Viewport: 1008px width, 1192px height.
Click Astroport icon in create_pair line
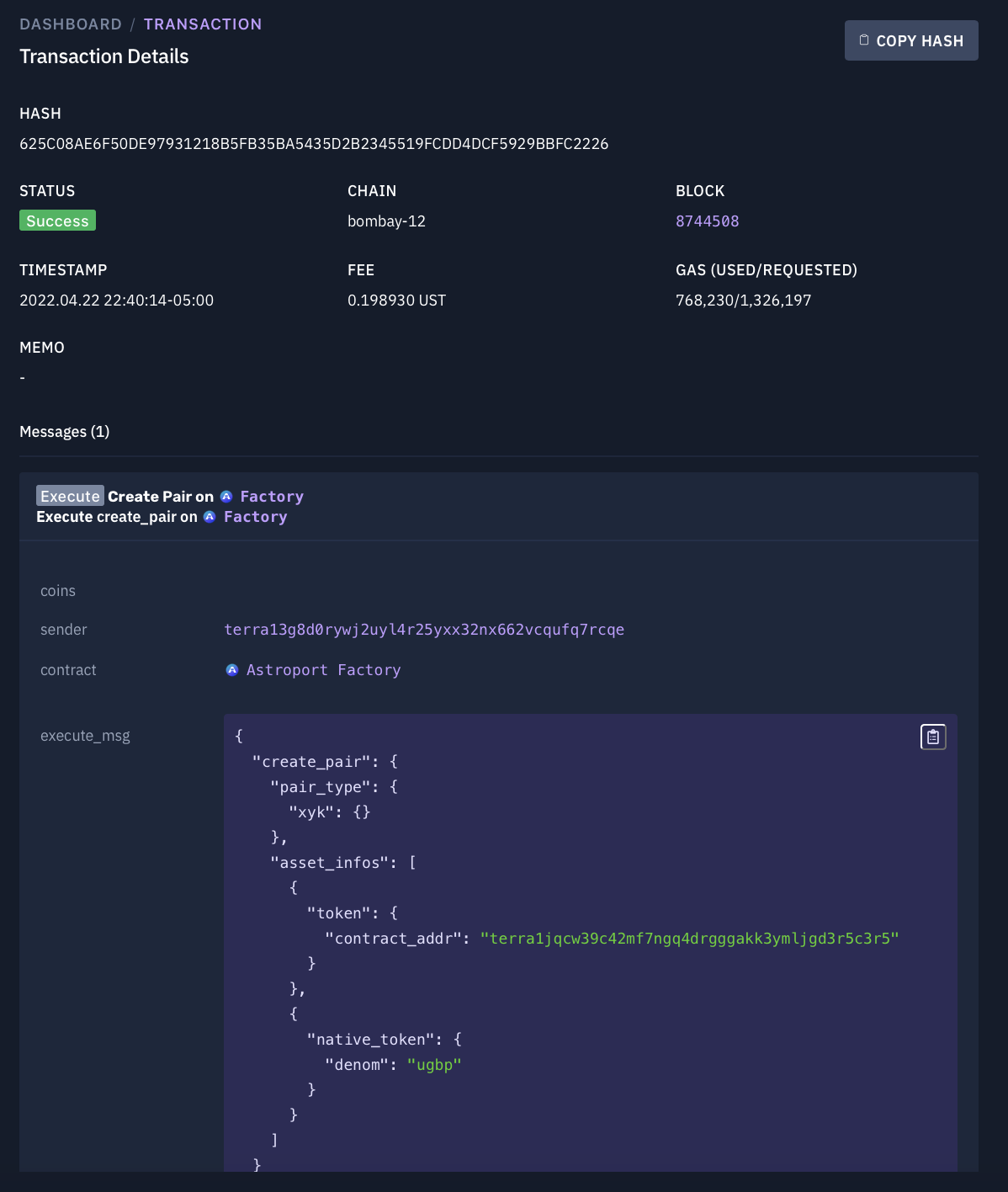click(x=210, y=517)
